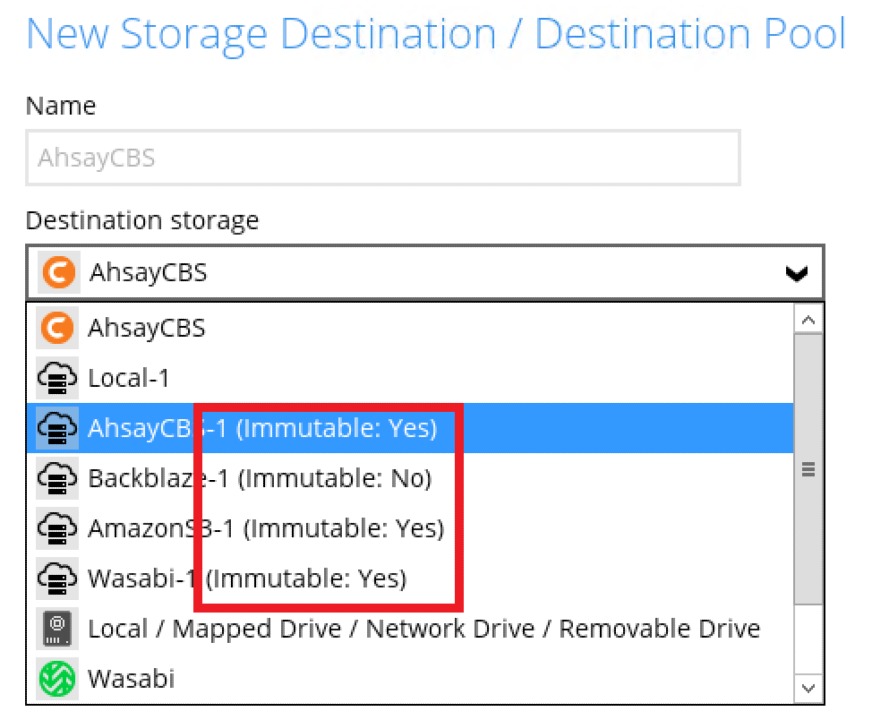This screenshot has height=720, width=872.
Task: Click the AhsayCBS-1 cloud storage icon
Action: [x=58, y=428]
